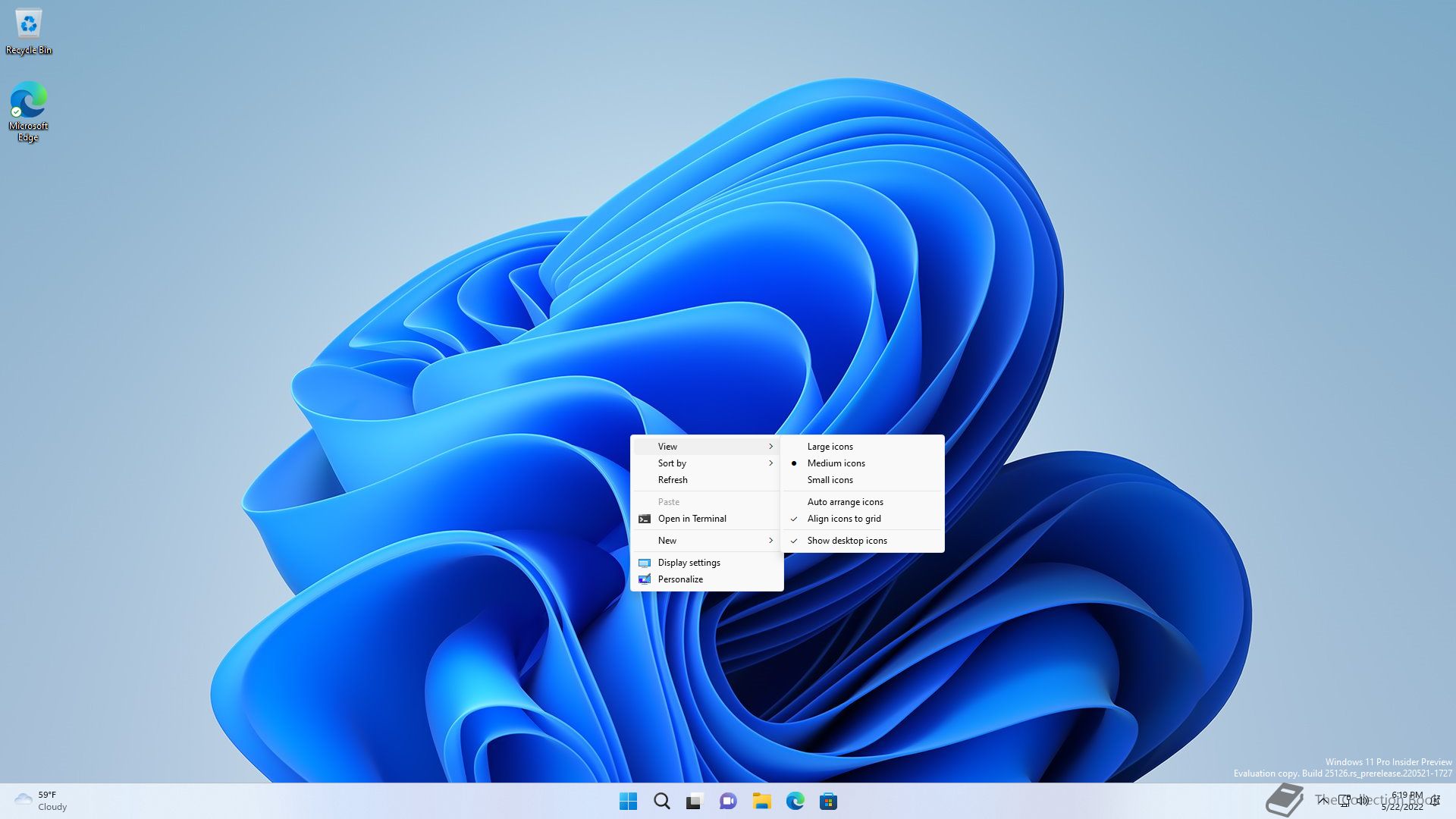Click the volume speaker tray icon

[x=1363, y=801]
